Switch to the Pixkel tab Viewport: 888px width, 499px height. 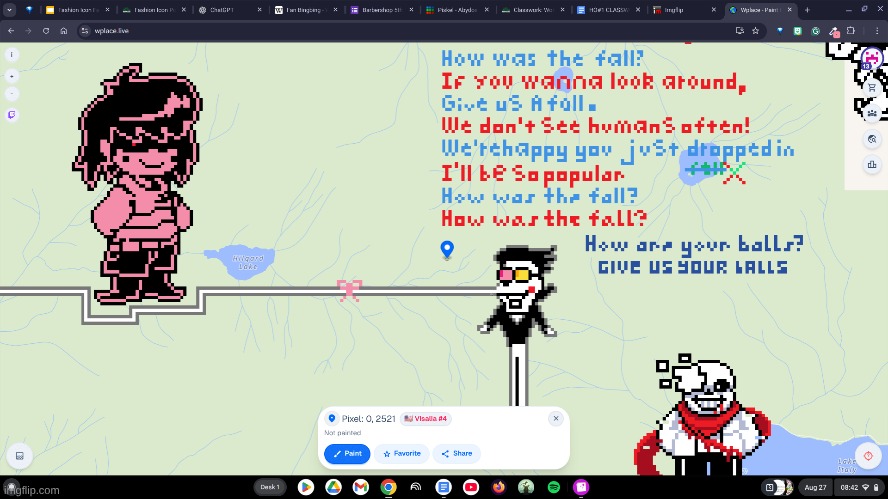coord(456,10)
